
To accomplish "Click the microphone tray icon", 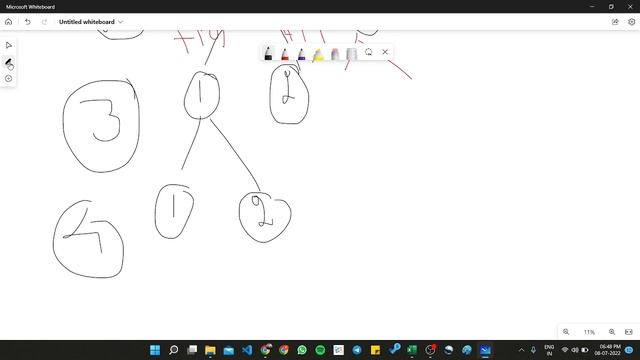I will click(533, 350).
